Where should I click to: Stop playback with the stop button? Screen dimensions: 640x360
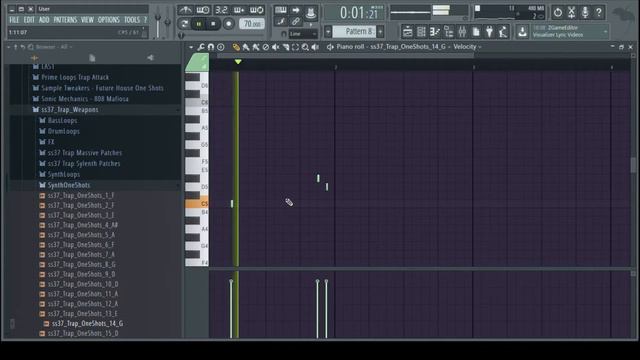(213, 24)
